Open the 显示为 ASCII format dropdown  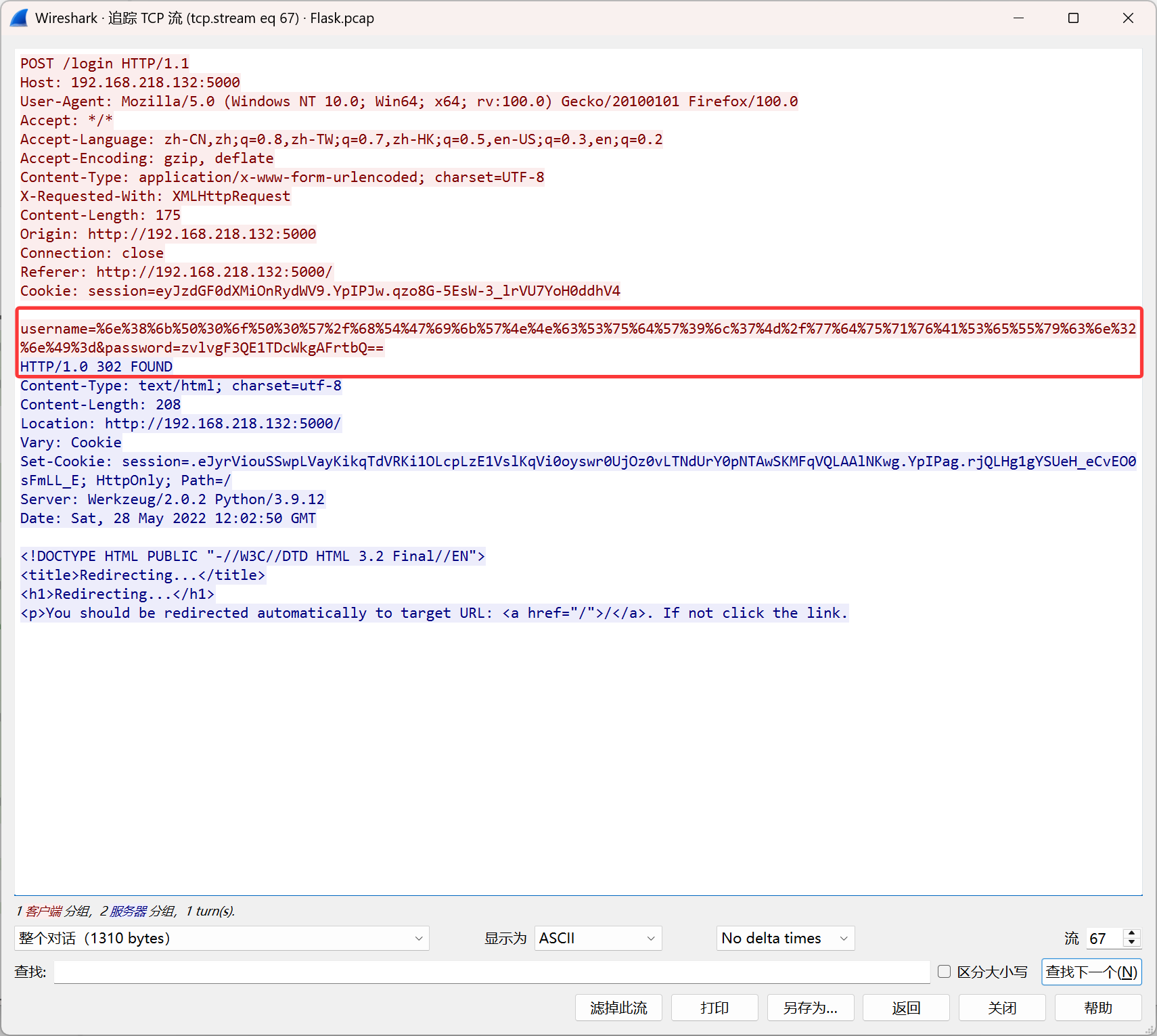tap(598, 938)
